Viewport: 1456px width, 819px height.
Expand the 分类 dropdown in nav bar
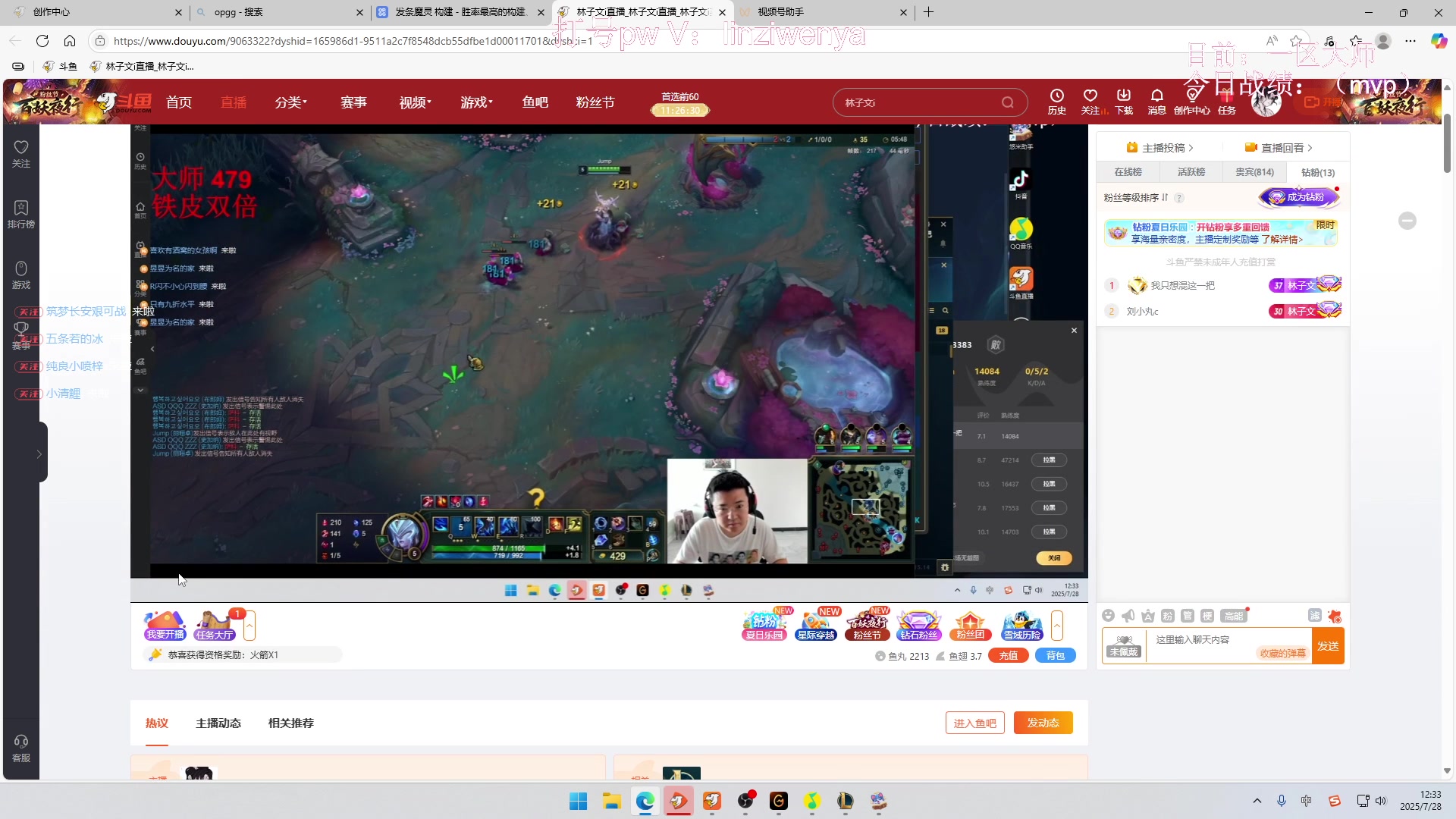click(291, 102)
